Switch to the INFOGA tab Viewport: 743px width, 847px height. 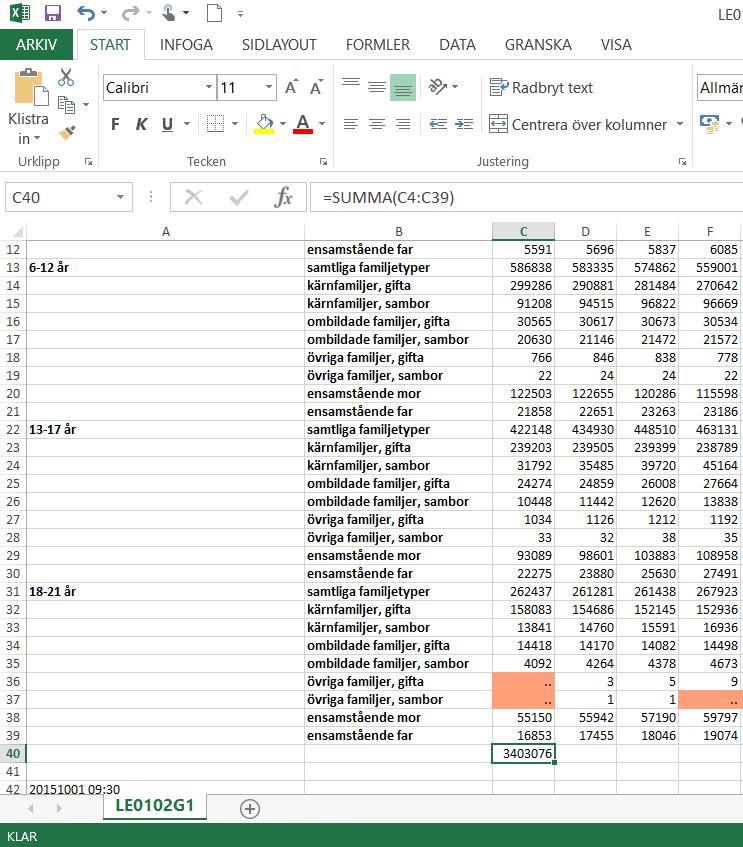click(x=186, y=44)
